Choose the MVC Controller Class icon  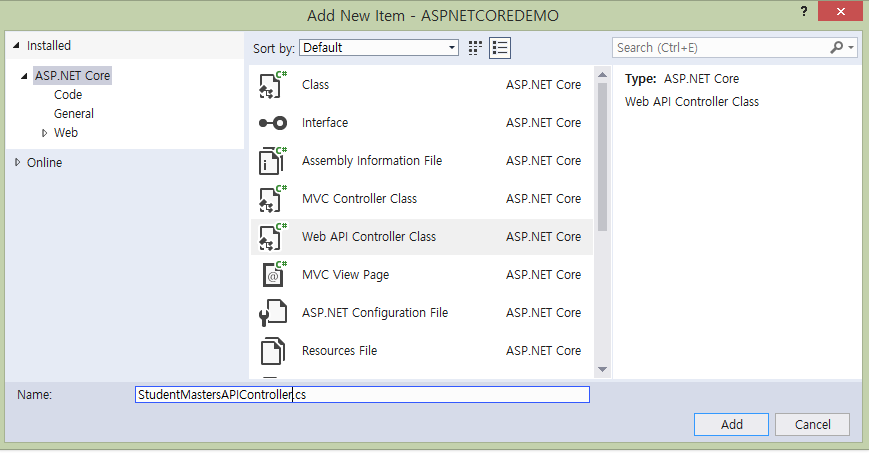click(x=273, y=199)
